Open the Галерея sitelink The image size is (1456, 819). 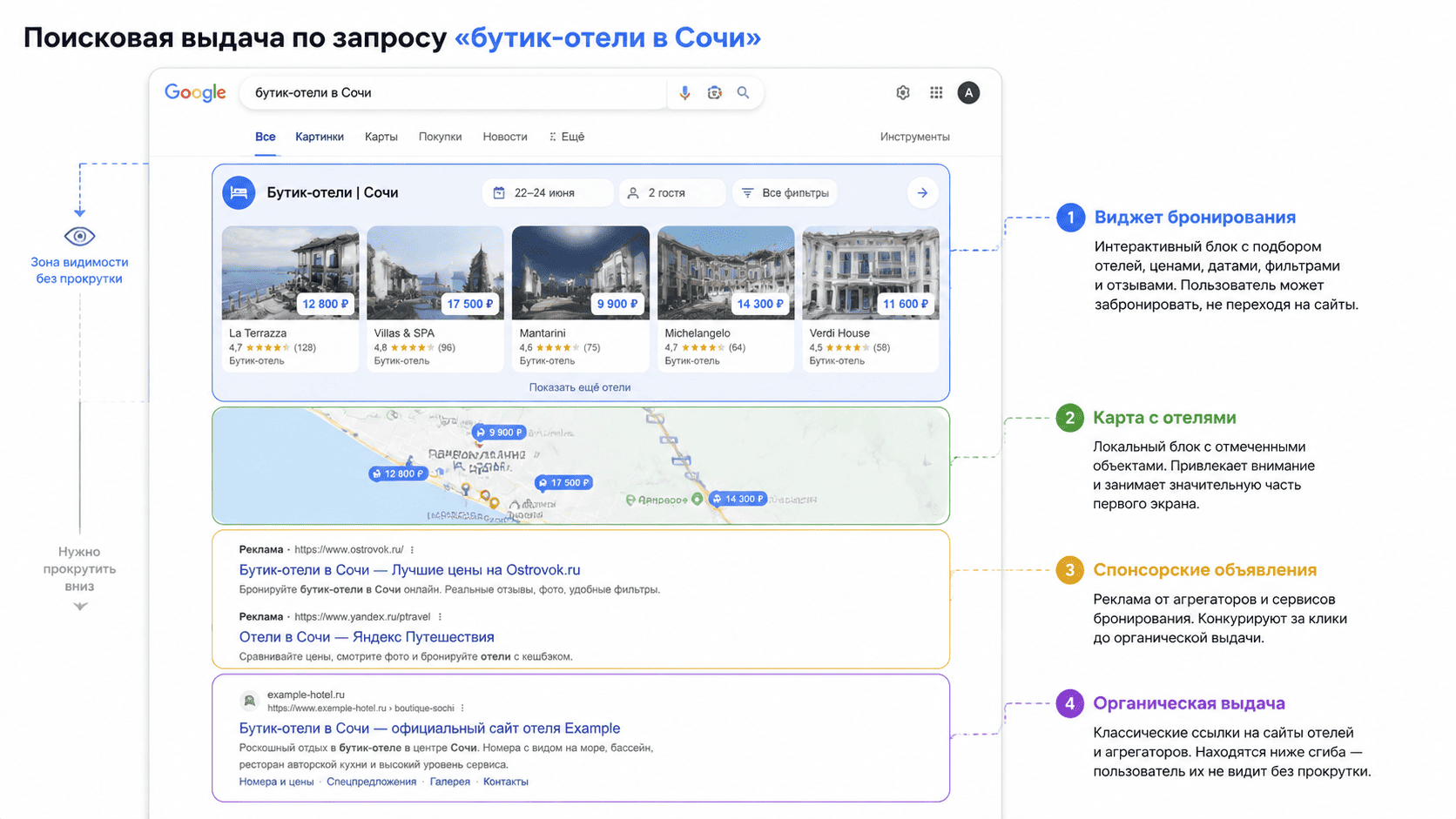point(449,782)
